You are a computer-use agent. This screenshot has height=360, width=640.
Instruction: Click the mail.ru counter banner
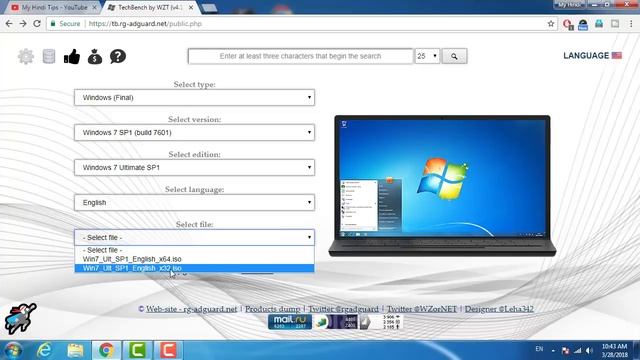pos(290,322)
